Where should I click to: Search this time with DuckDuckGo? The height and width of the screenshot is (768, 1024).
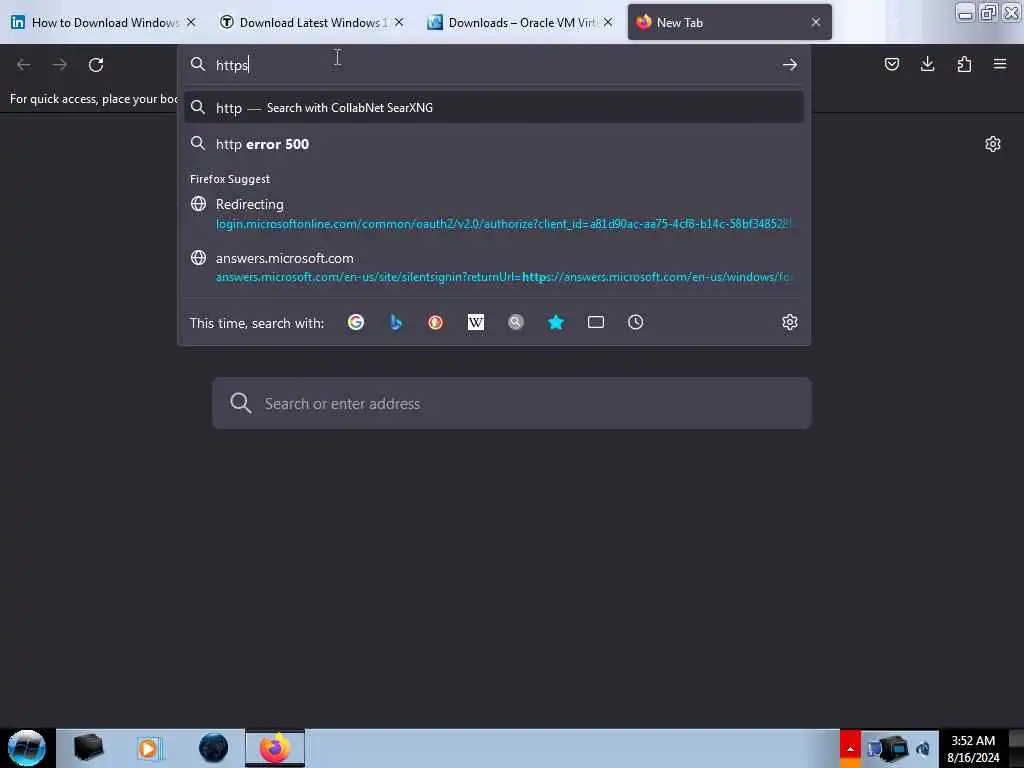[436, 322]
